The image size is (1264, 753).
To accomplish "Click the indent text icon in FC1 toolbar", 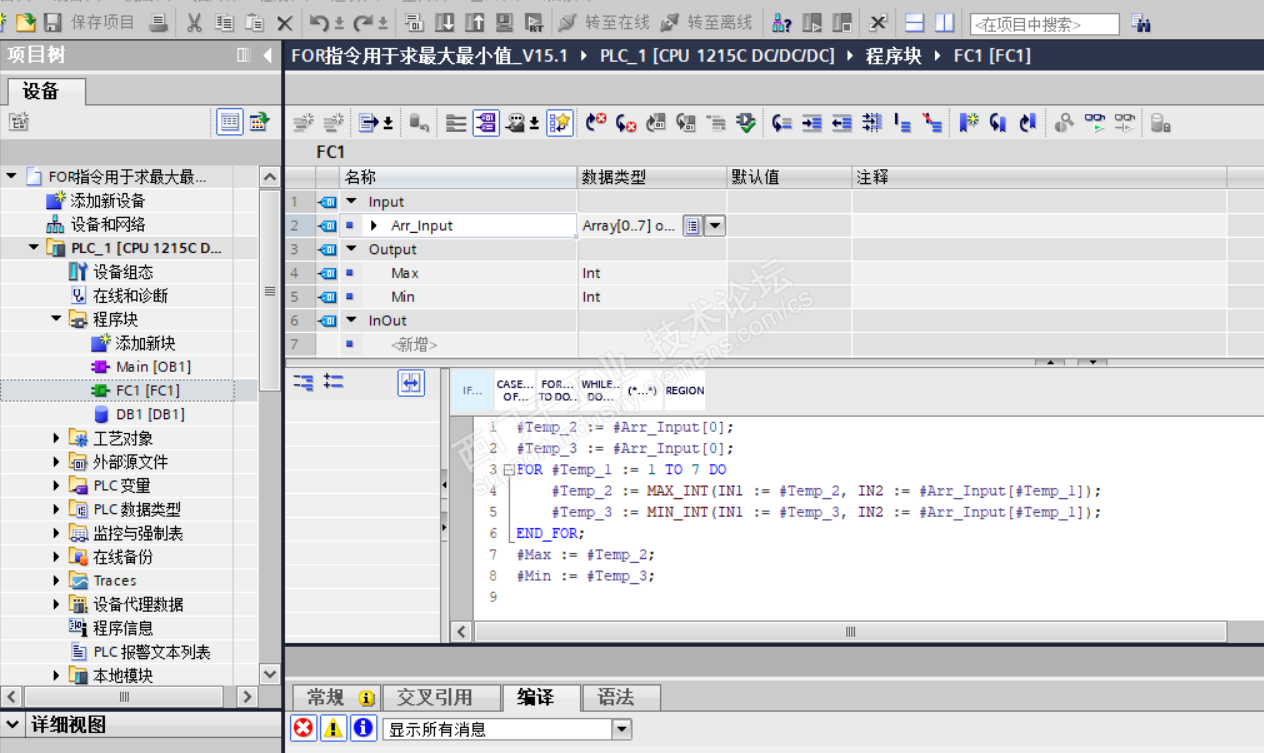I will click(x=812, y=123).
